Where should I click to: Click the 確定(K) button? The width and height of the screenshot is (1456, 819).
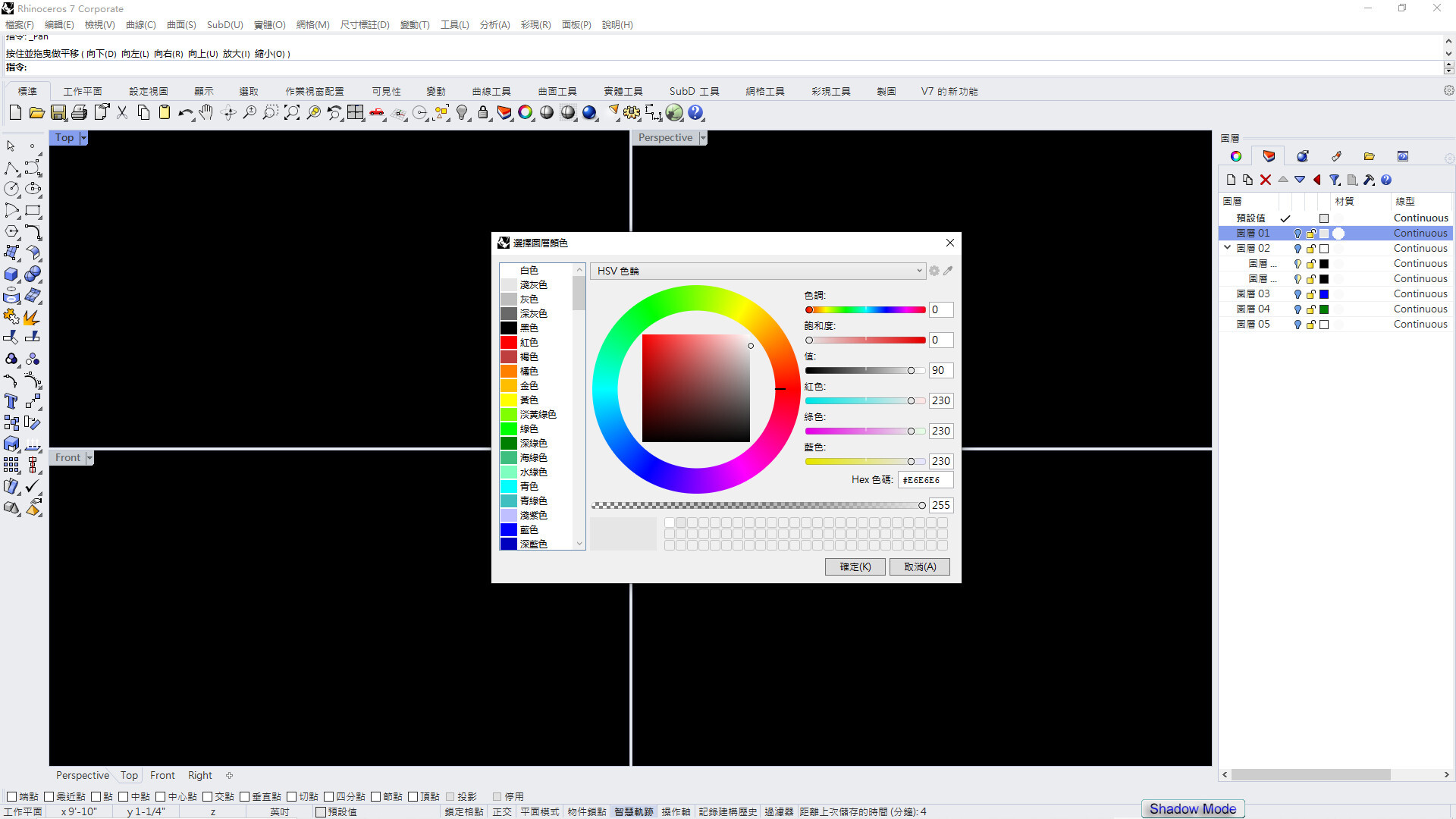(x=855, y=566)
